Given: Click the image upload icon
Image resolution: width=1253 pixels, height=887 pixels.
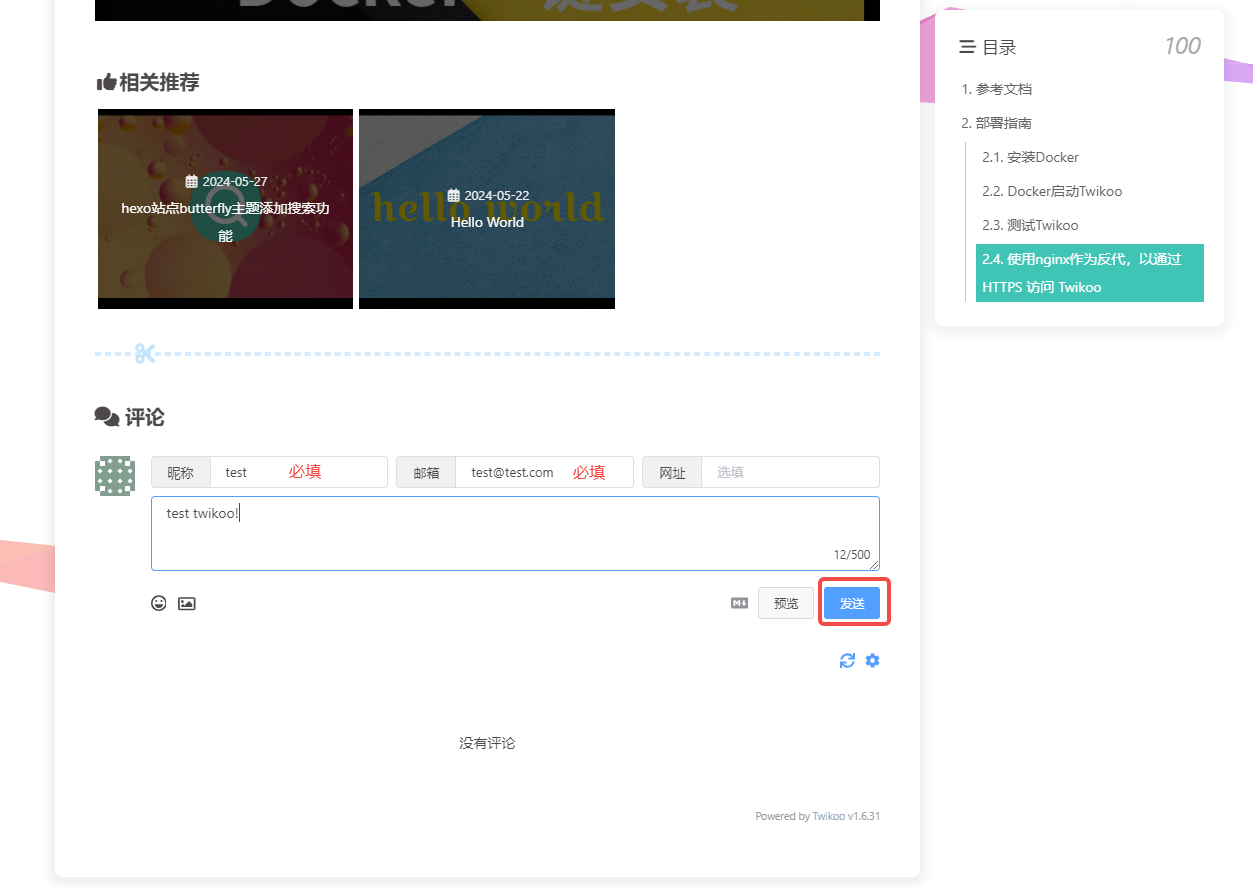Looking at the screenshot, I should click(x=187, y=603).
